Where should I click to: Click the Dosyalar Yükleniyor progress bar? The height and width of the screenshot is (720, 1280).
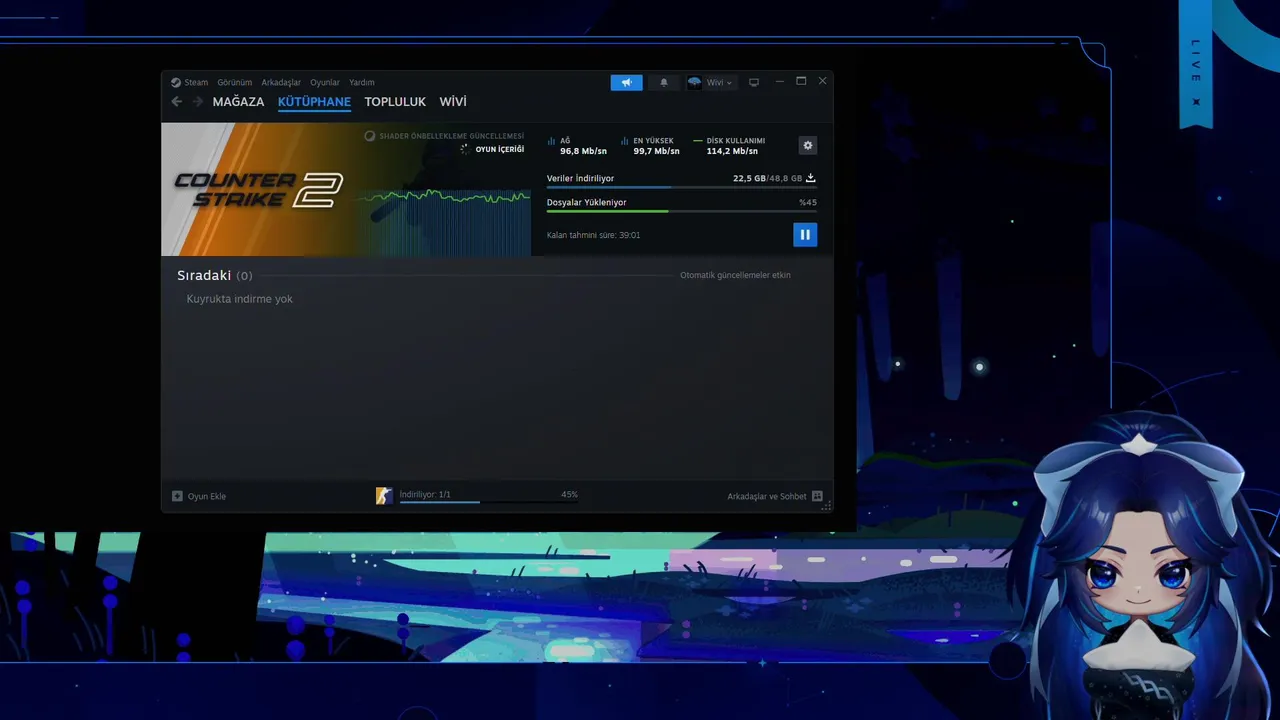682,211
